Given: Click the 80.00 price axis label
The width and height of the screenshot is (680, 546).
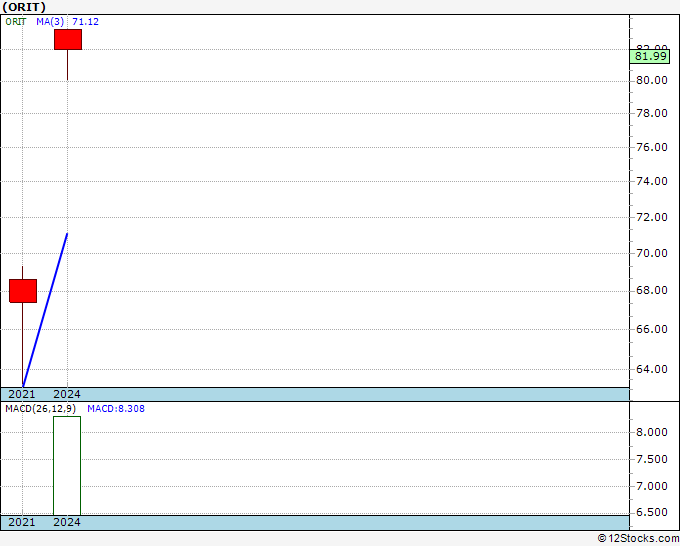Looking at the screenshot, I should [x=652, y=80].
